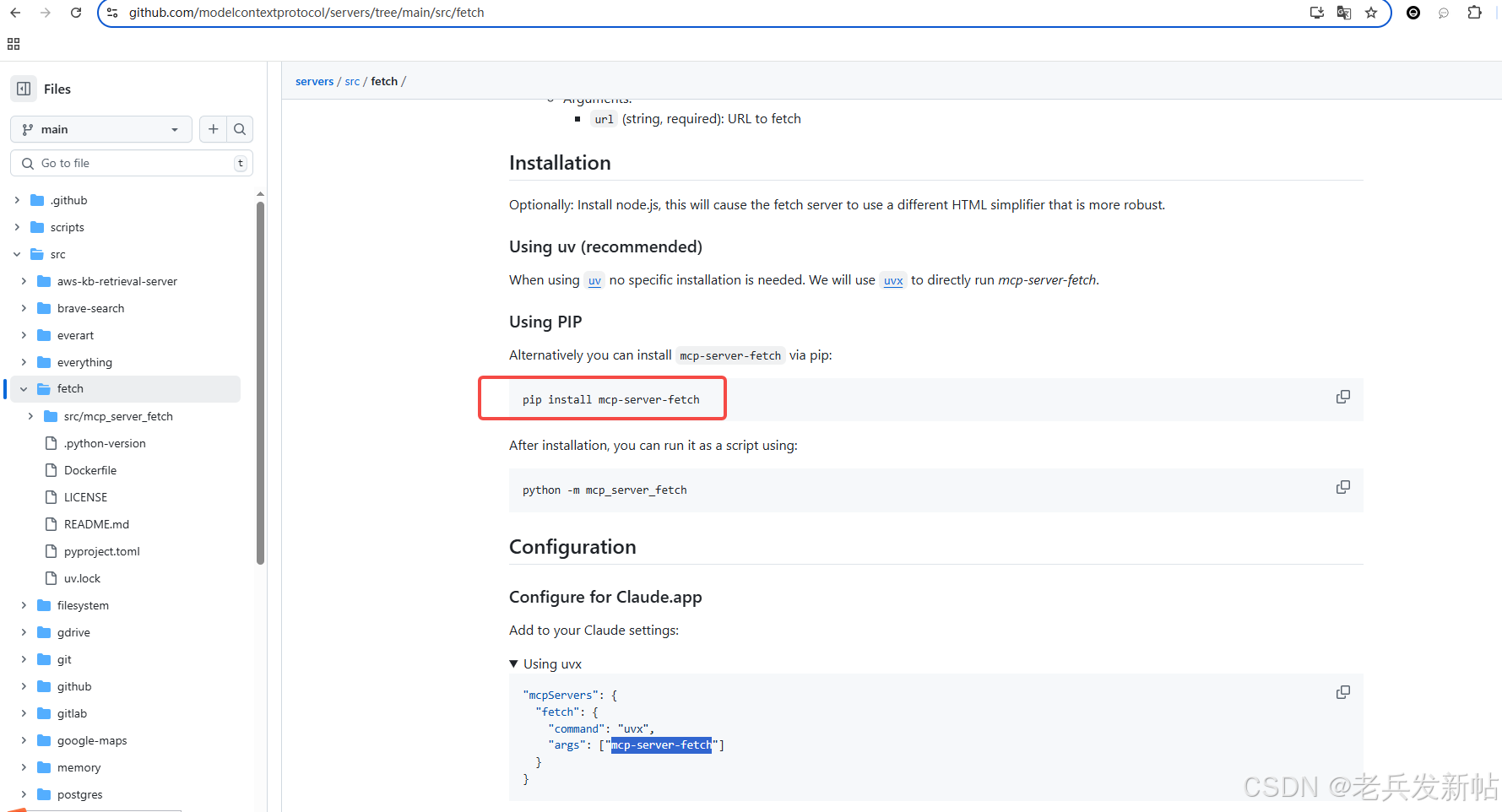Collapse the src folder chevron
The height and width of the screenshot is (812, 1502).
[x=17, y=254]
